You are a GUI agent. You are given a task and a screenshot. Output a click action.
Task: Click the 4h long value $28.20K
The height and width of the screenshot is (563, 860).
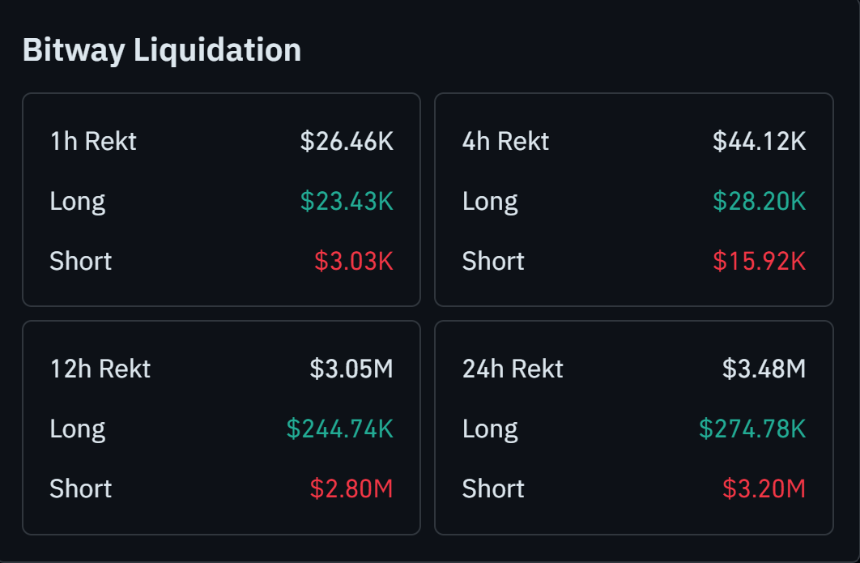pyautogui.click(x=759, y=201)
